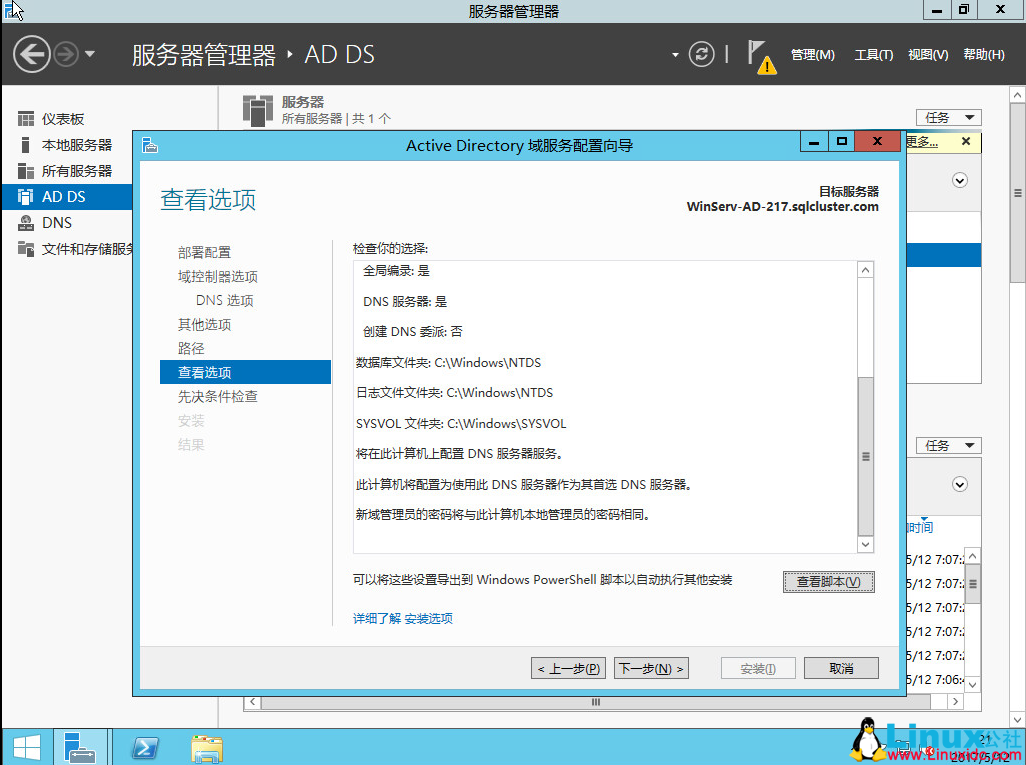This screenshot has height=765, width=1026.
Task: Select DNS in the Server Manager sidebar
Action: [x=57, y=222]
